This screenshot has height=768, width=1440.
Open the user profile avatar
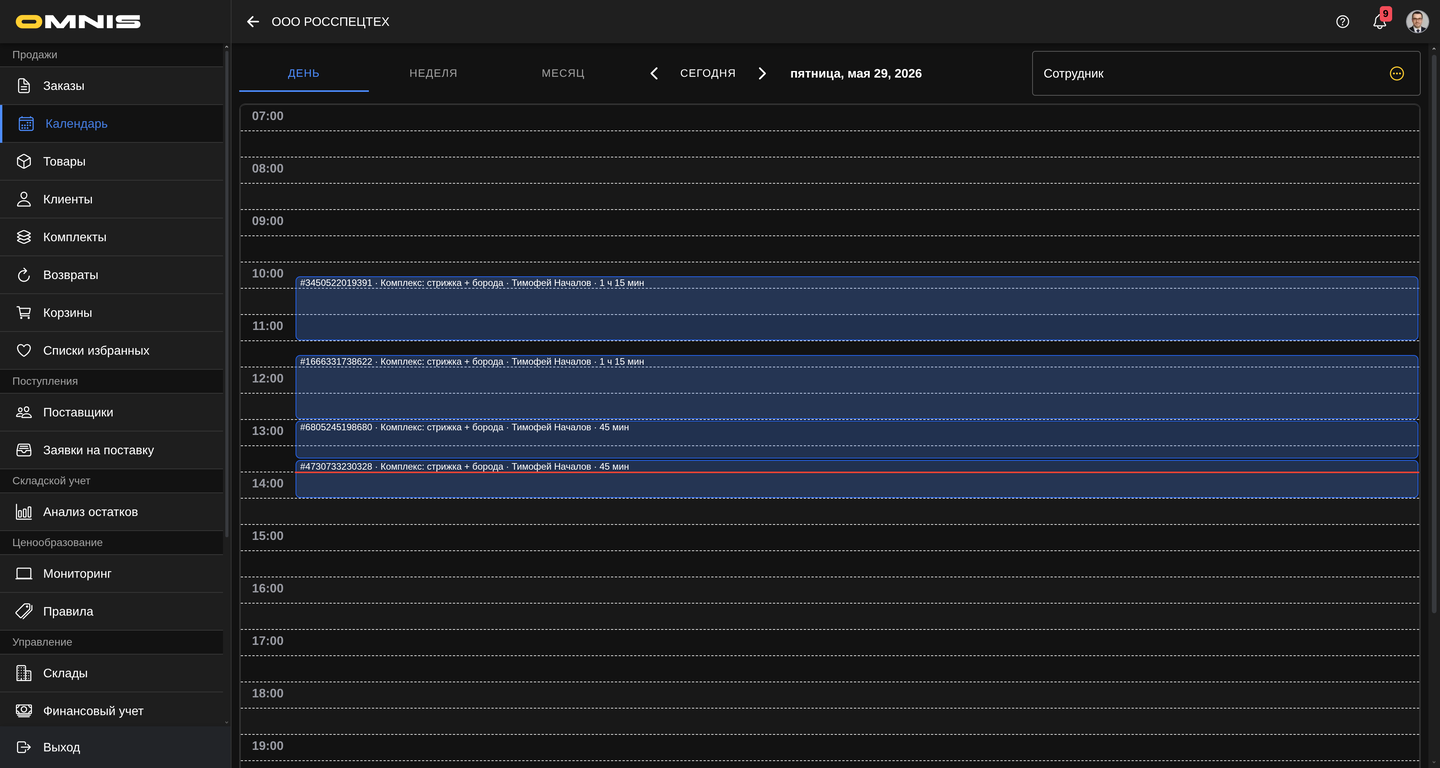pos(1417,22)
